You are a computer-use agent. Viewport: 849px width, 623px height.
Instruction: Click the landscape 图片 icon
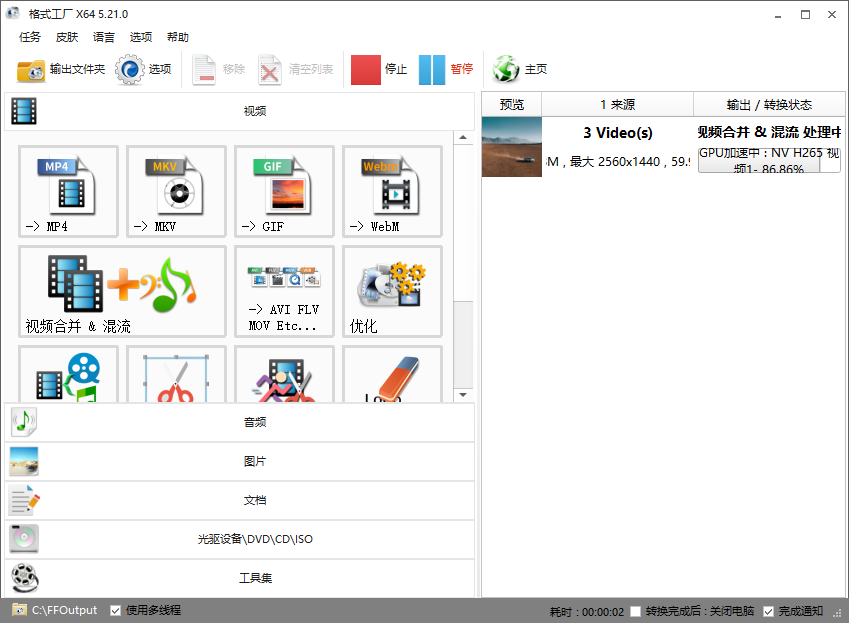(24, 461)
